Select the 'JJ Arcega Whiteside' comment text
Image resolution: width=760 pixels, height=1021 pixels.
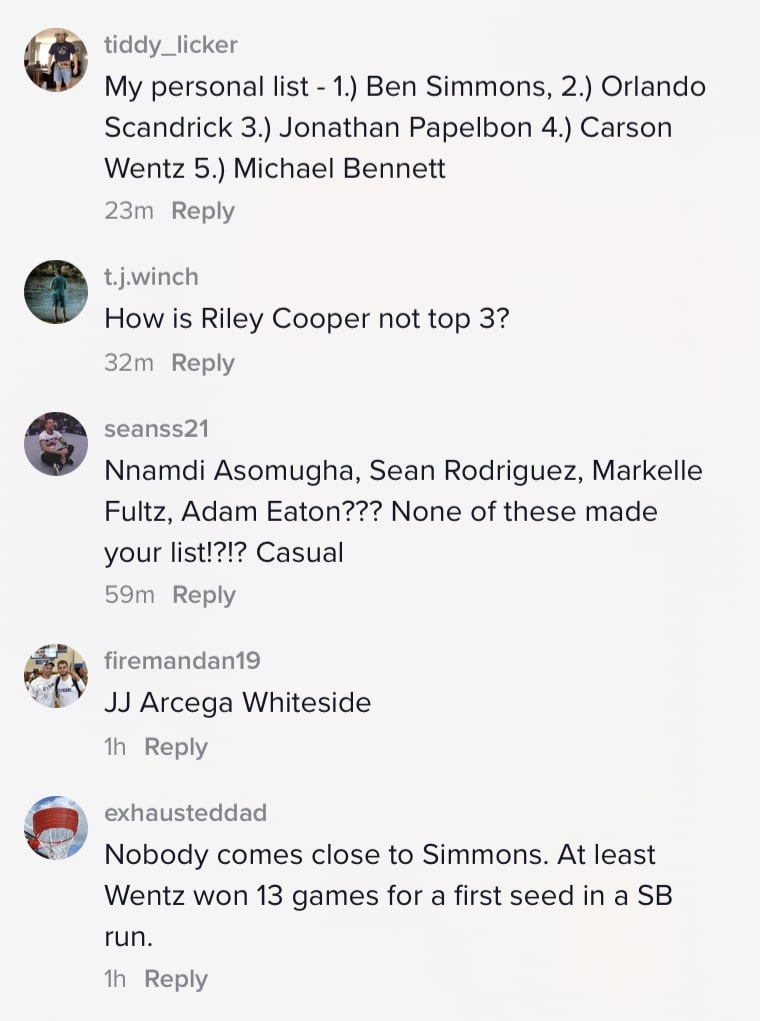(x=237, y=703)
